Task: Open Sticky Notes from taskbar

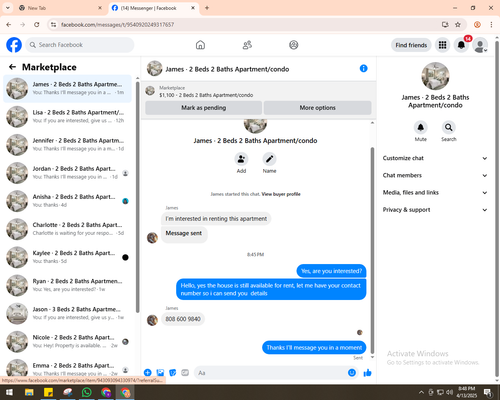Action: [x=49, y=392]
